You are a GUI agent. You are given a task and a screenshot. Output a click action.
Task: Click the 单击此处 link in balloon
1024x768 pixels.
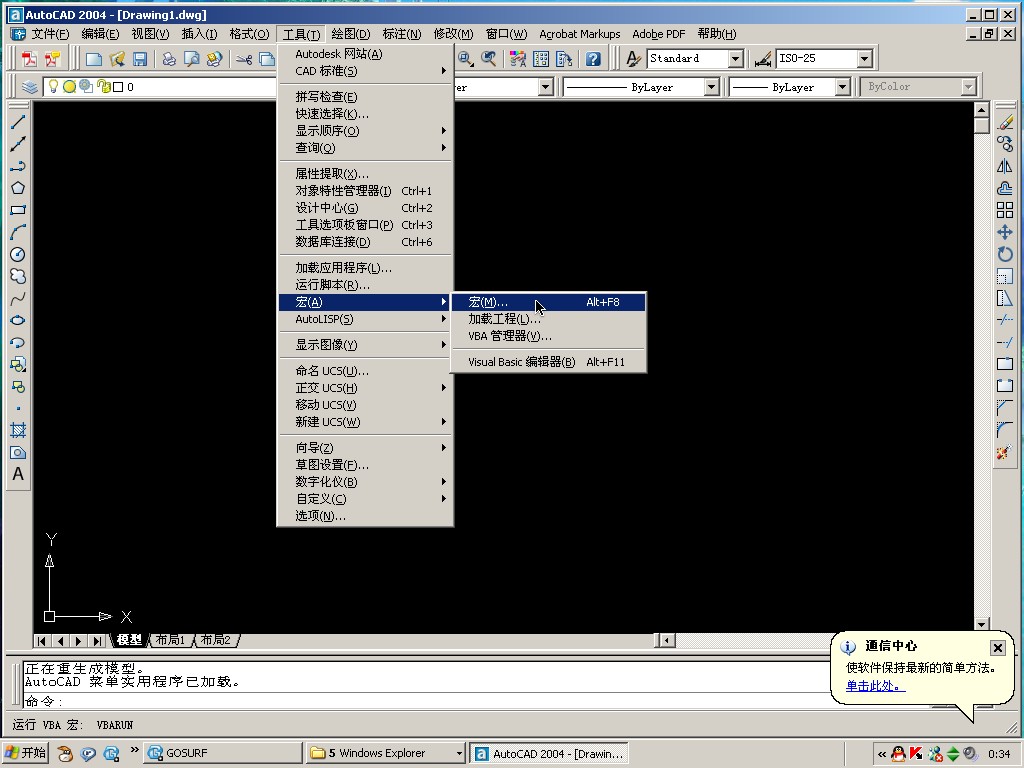pyautogui.click(x=875, y=686)
